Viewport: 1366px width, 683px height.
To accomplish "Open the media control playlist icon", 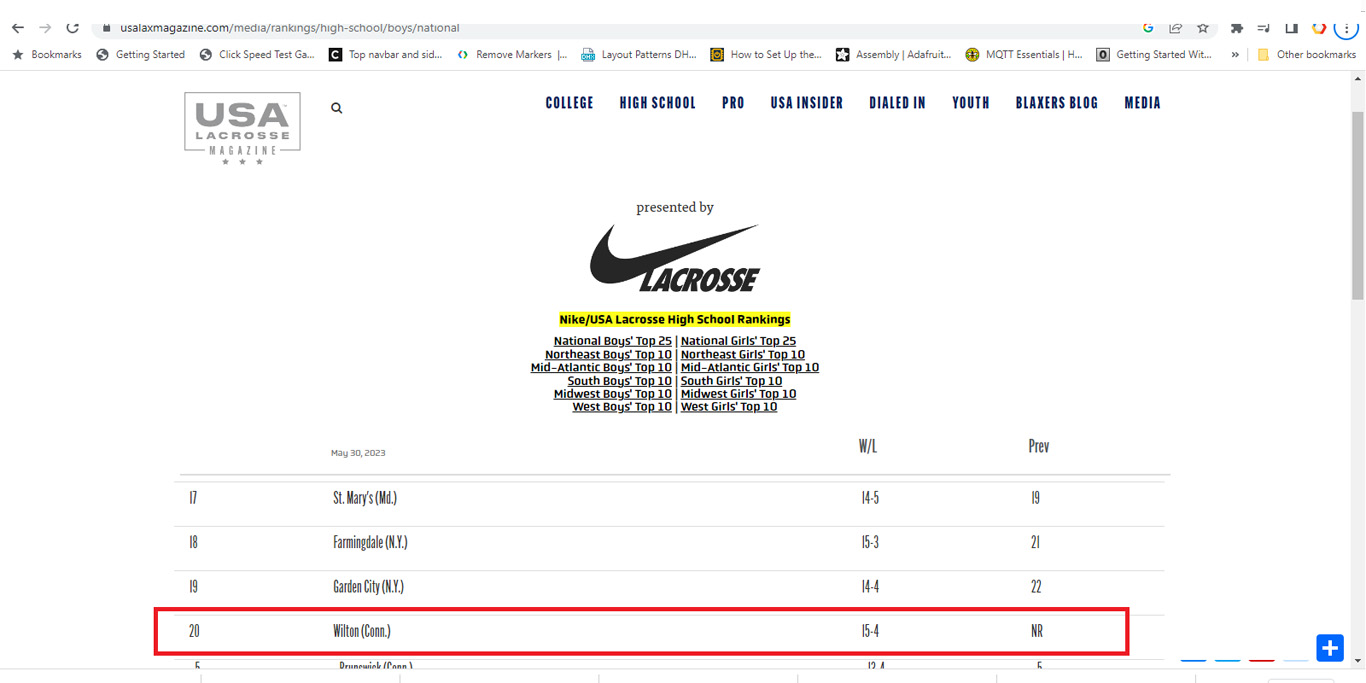I will click(1264, 28).
